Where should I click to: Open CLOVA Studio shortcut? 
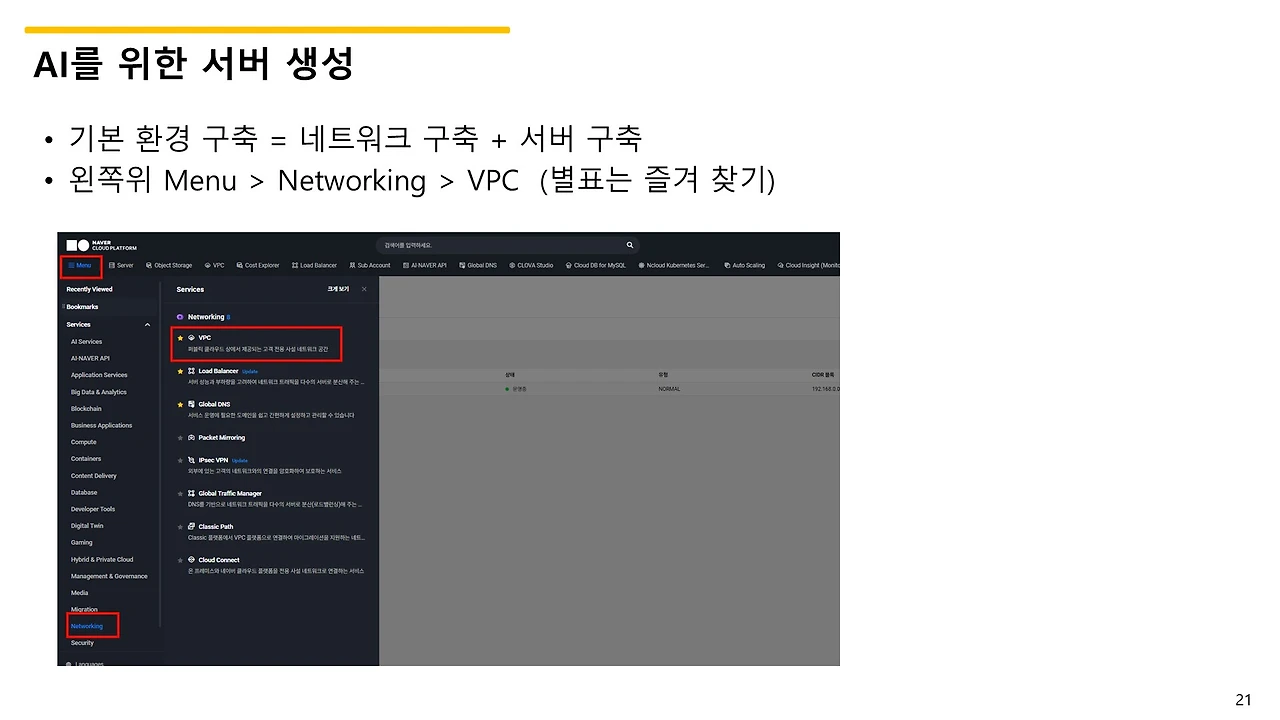pos(531,265)
